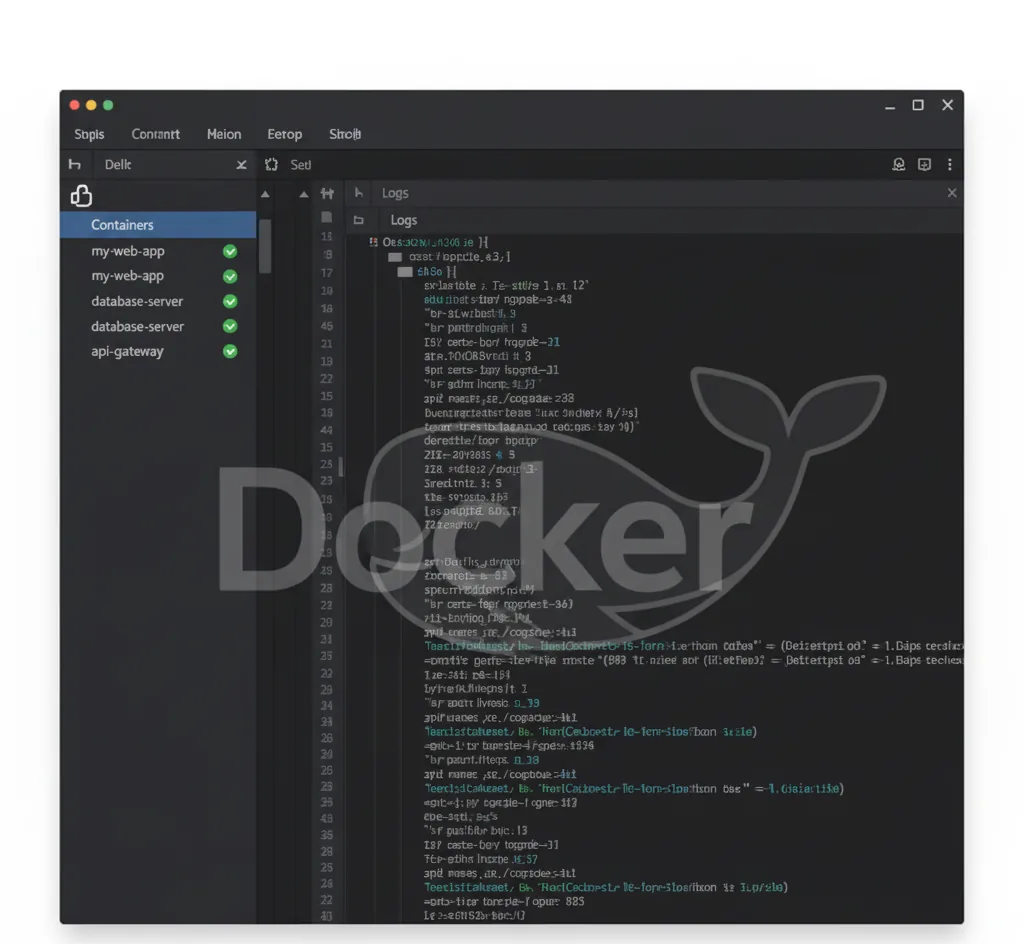
Task: Click the macOS yellow minimize dot
Action: point(91,105)
